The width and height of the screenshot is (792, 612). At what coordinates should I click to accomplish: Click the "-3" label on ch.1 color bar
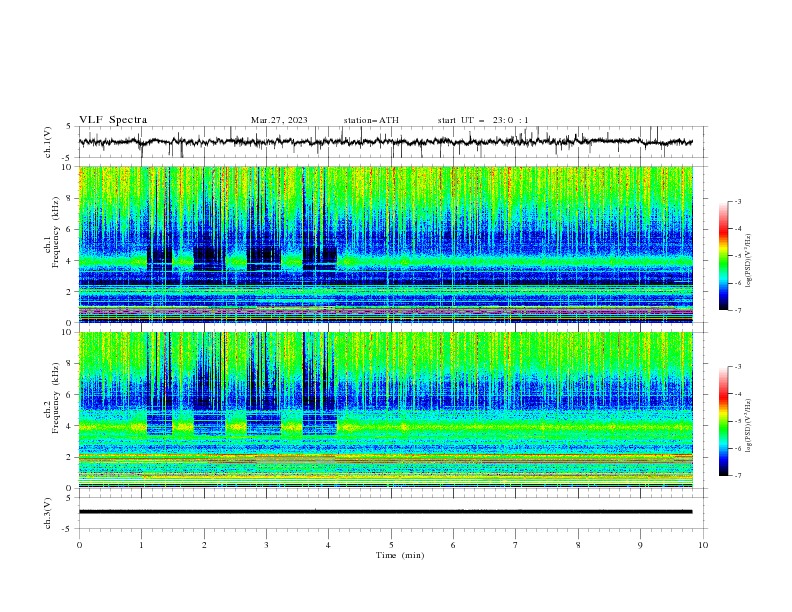tap(738, 201)
